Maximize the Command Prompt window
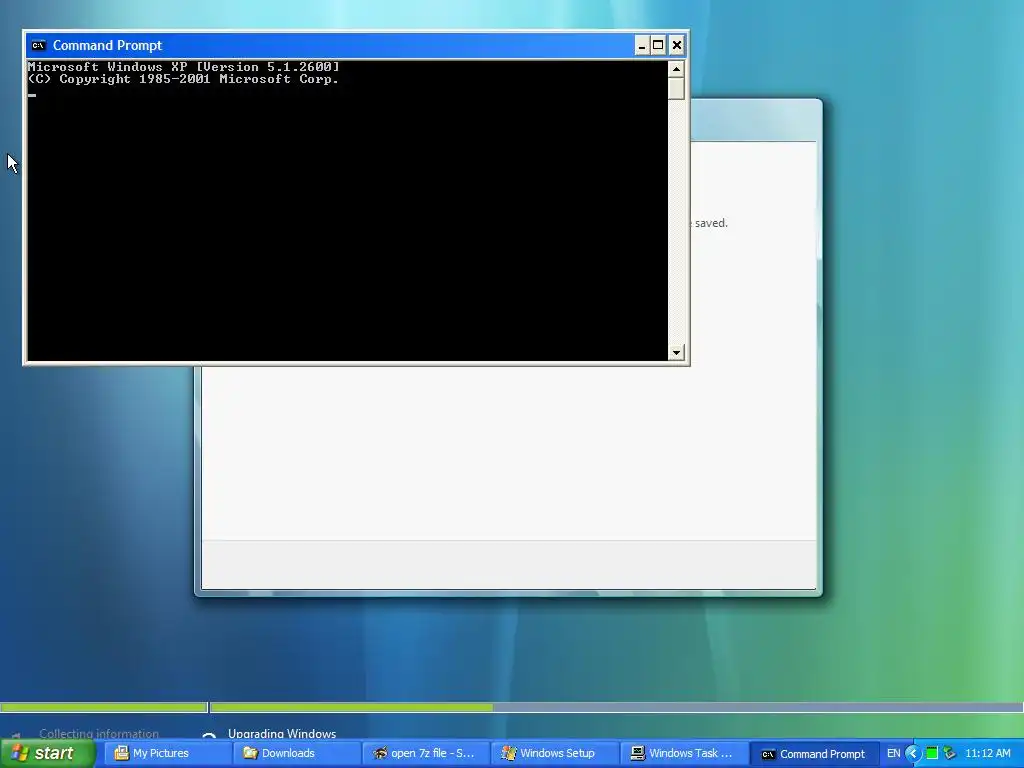Viewport: 1024px width, 768px height. tap(658, 45)
